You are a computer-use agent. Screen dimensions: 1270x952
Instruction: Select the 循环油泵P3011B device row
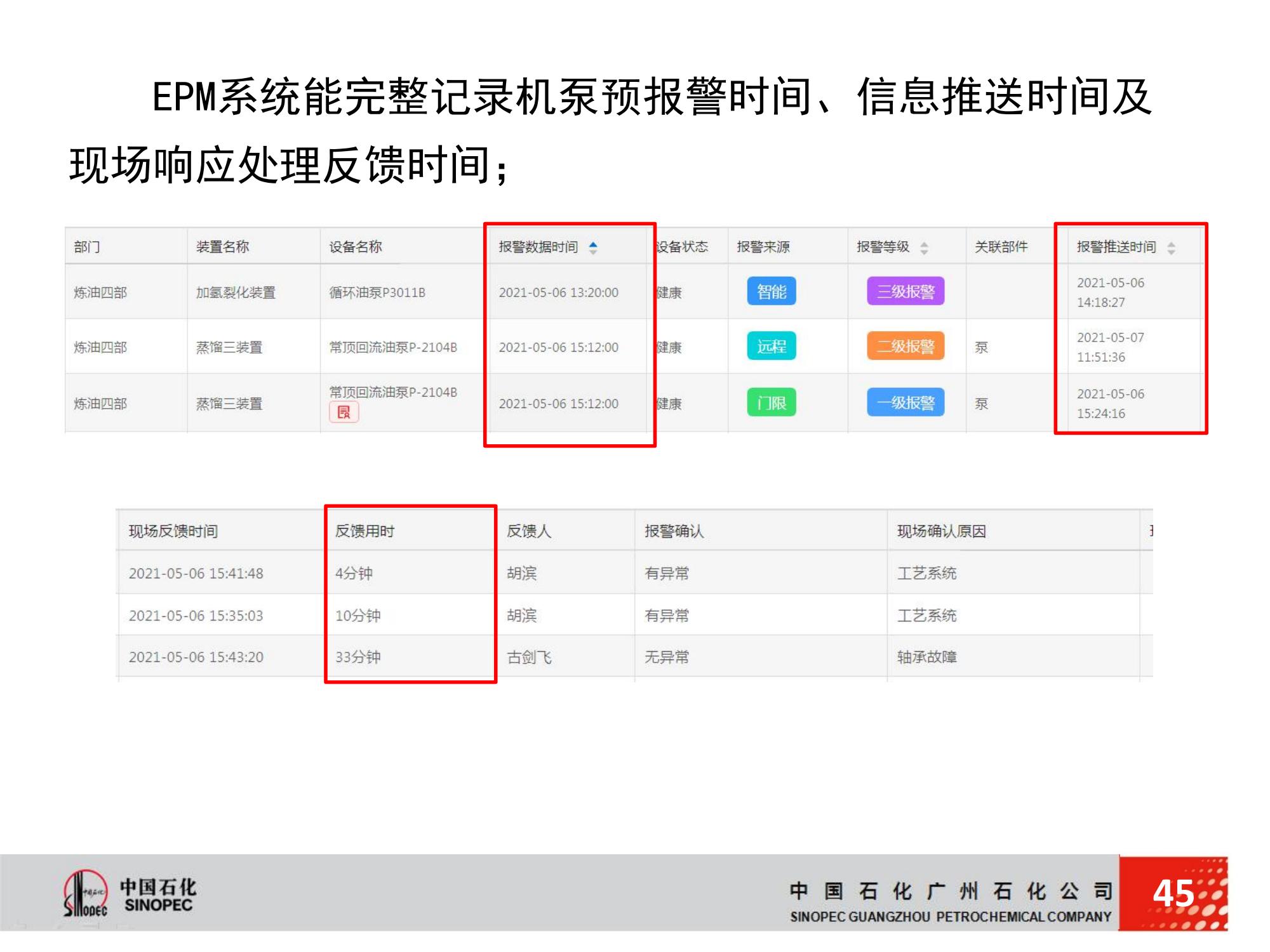click(x=377, y=293)
